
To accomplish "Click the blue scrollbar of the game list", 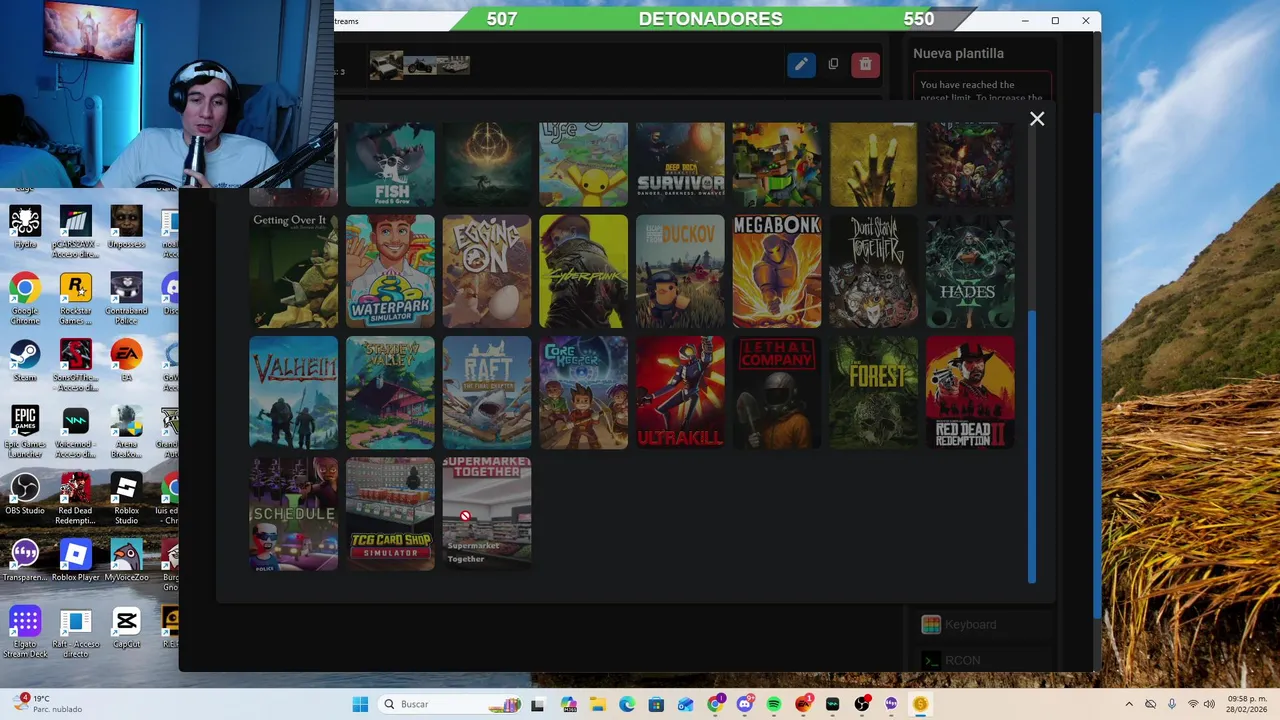I will click(1031, 446).
